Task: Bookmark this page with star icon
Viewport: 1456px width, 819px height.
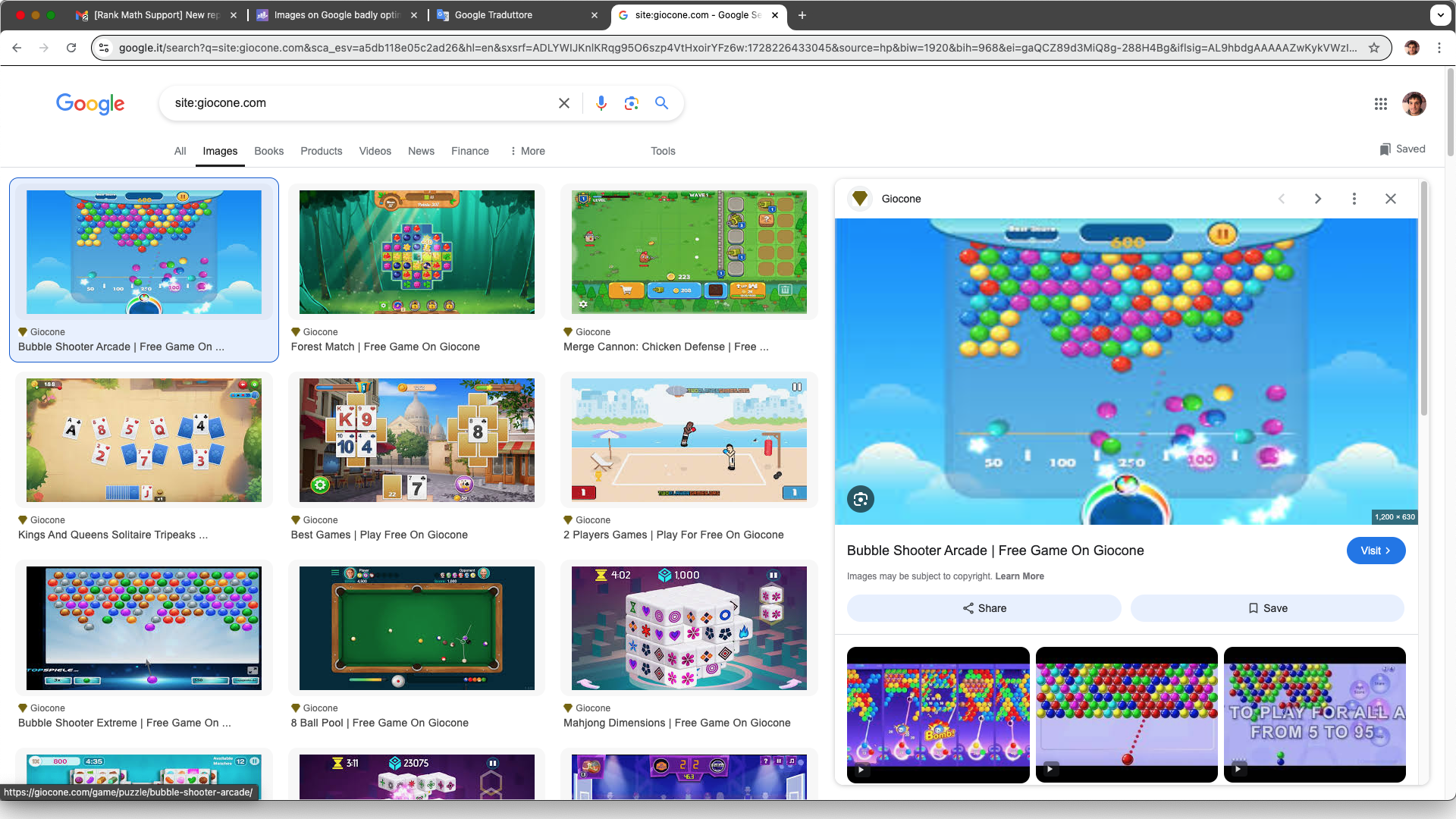Action: tap(1374, 48)
